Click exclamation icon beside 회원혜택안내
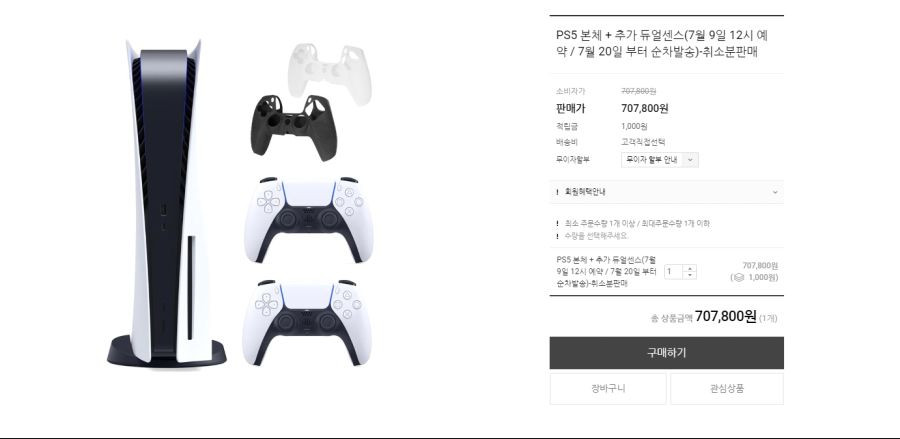Viewport: 900px width, 439px height. coord(557,192)
